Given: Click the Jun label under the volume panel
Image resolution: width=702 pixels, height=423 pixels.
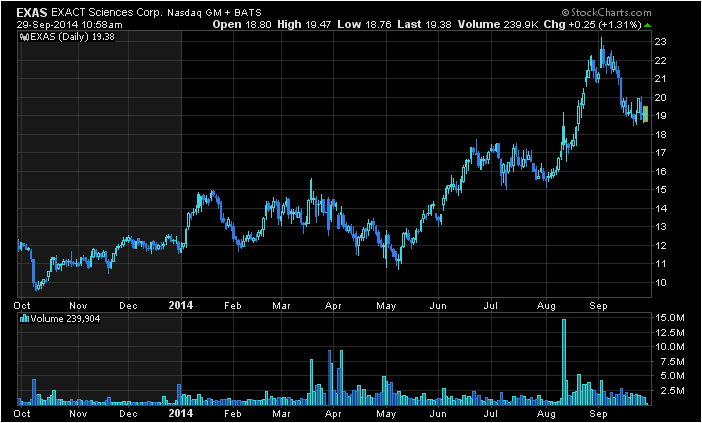Looking at the screenshot, I should [x=438, y=413].
